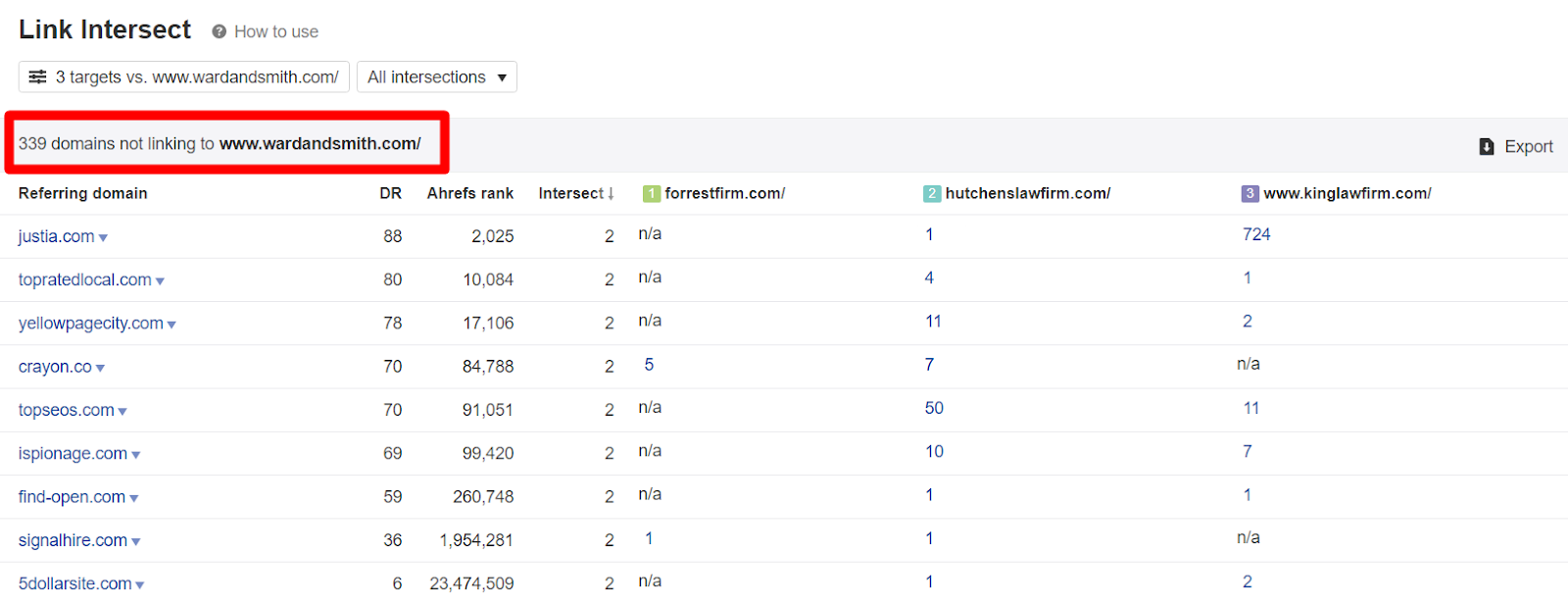Click the How to use help icon
The width and height of the screenshot is (1568, 604).
[220, 31]
